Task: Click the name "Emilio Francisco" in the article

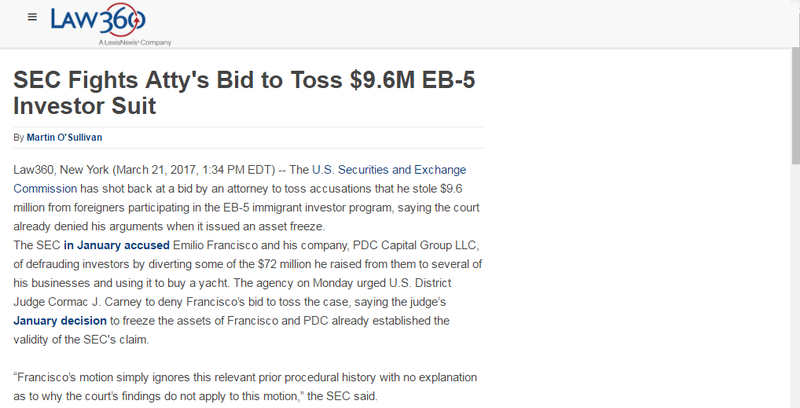Action: (215, 245)
